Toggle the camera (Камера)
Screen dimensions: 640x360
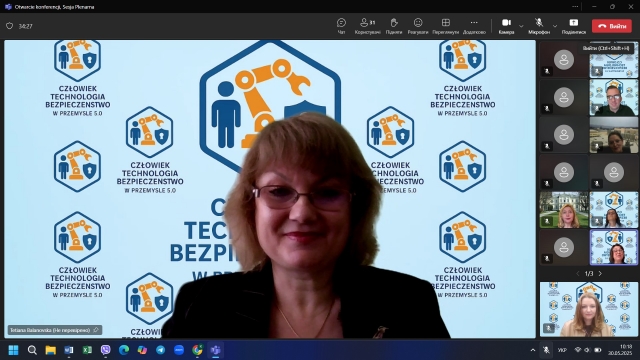(x=506, y=26)
